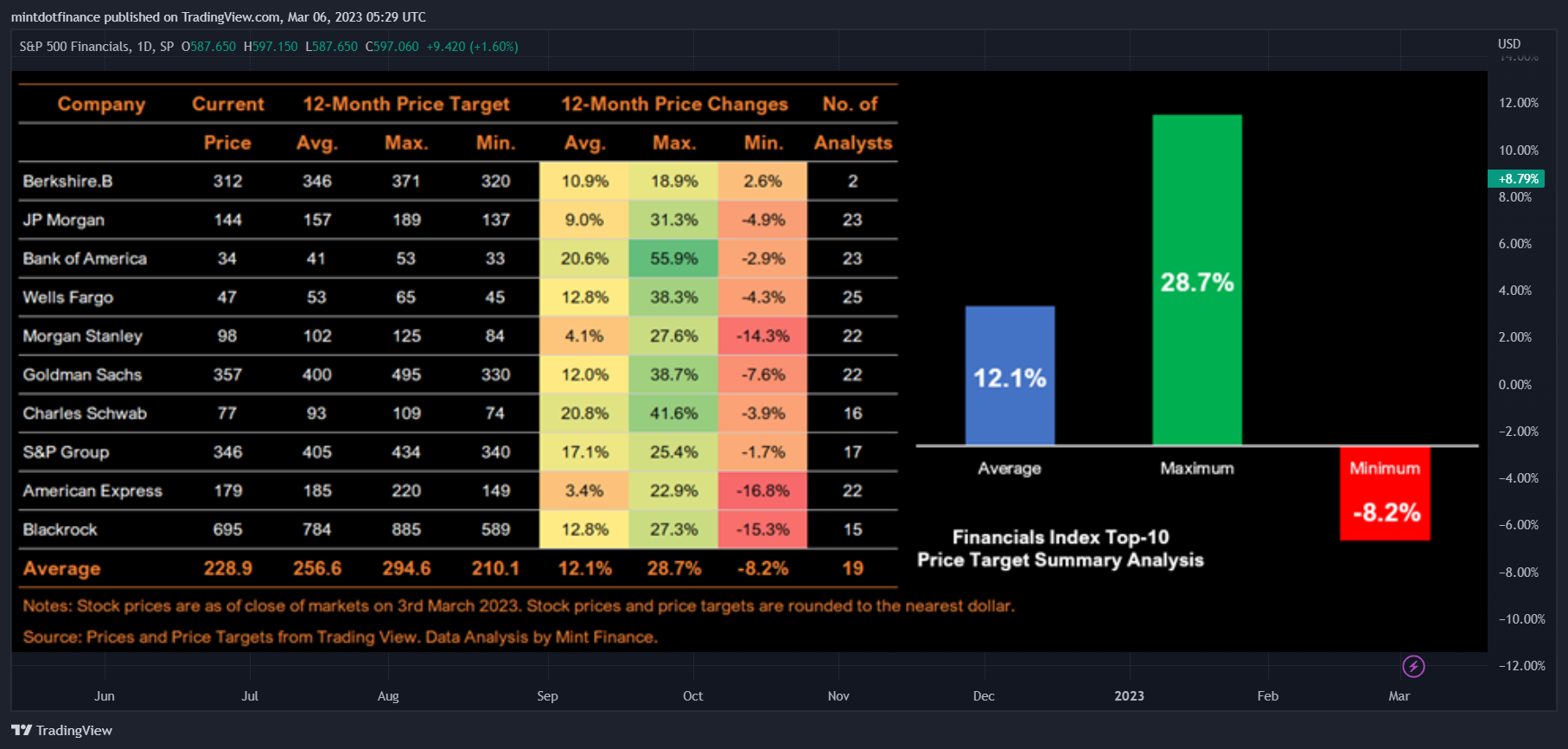Click the Jun label on time axis
The width and height of the screenshot is (1568, 749).
tap(105, 696)
